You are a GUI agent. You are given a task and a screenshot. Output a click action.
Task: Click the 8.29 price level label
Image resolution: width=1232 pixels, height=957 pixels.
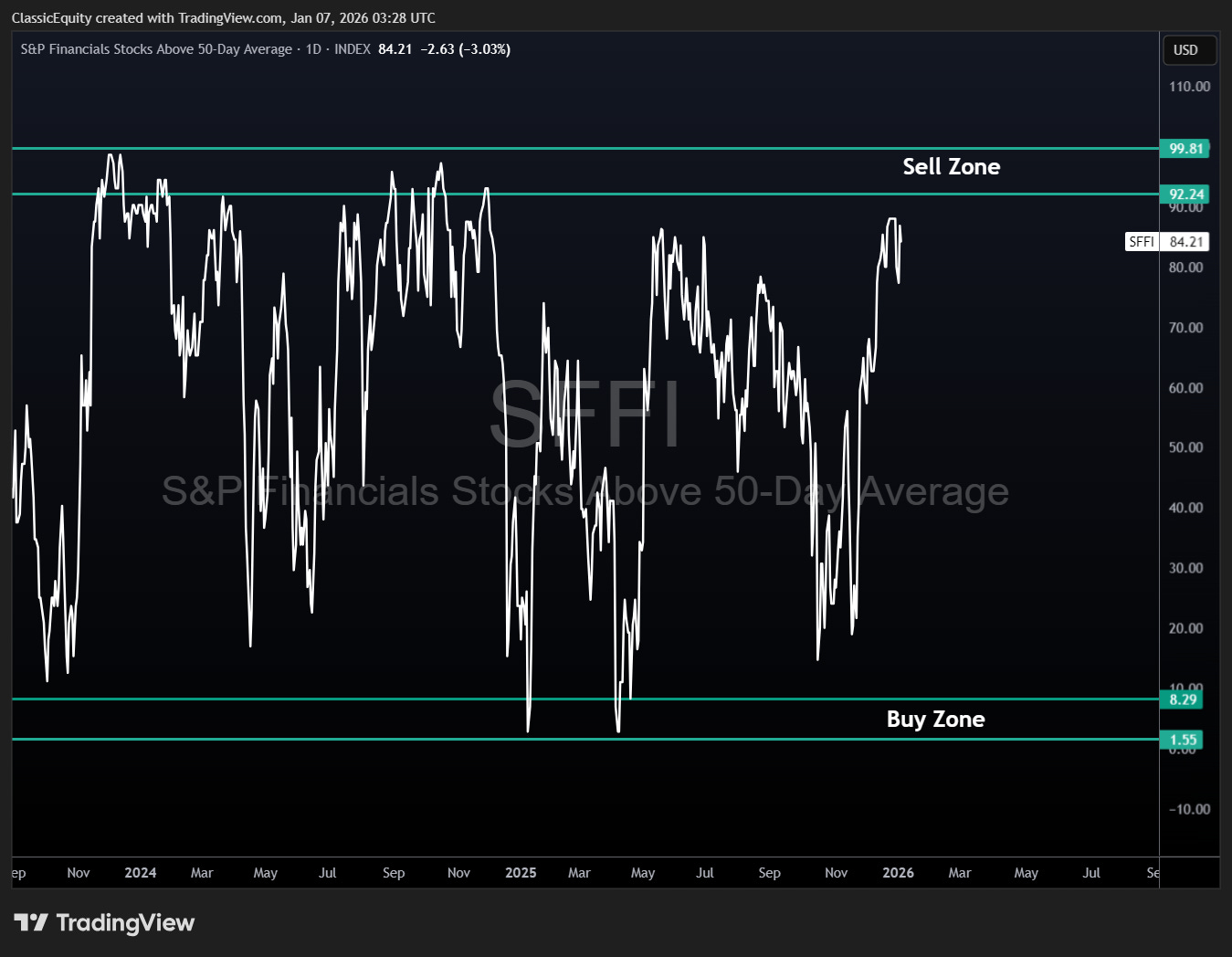pos(1182,699)
